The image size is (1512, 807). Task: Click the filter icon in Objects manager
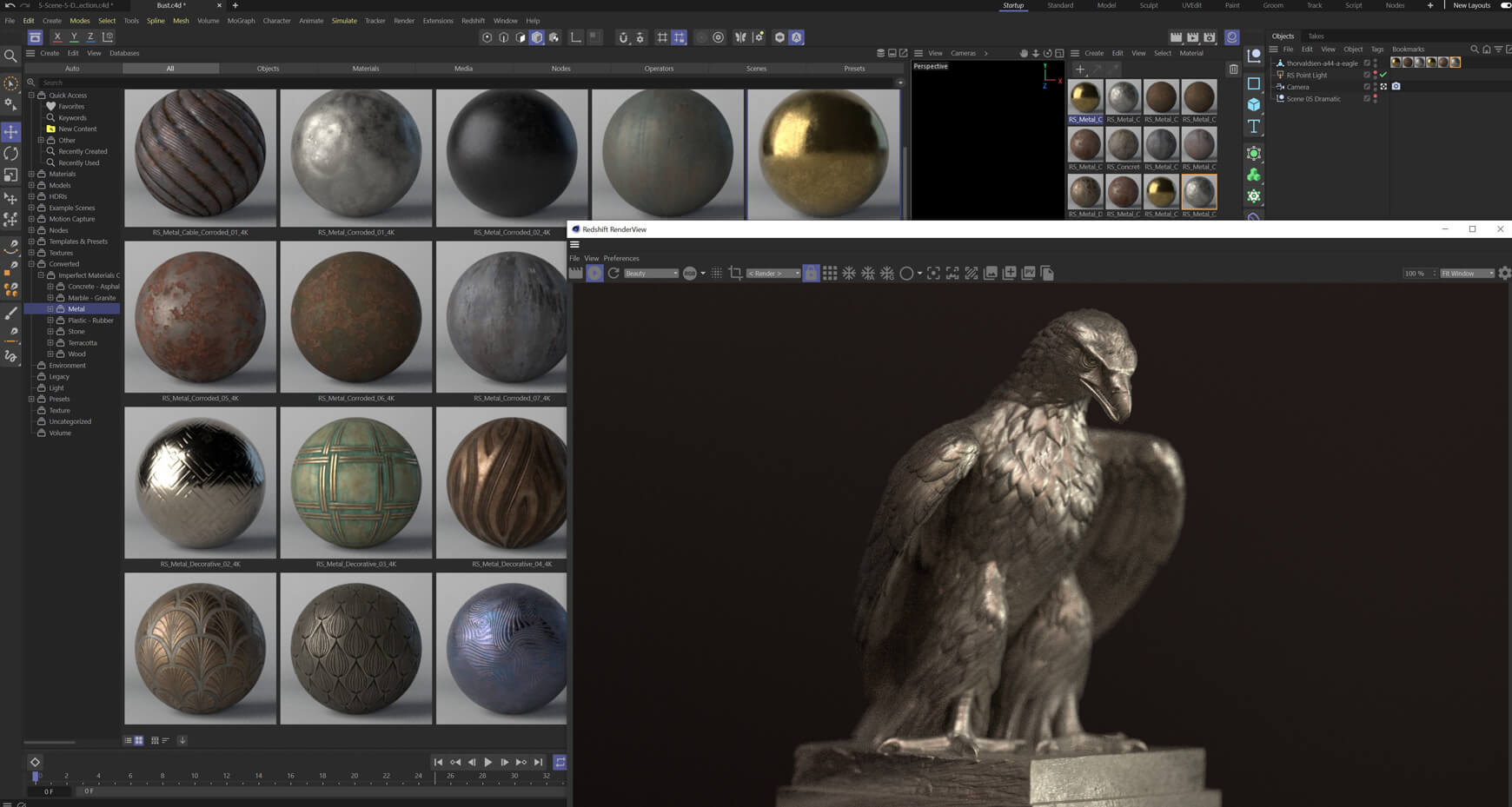(x=1498, y=50)
